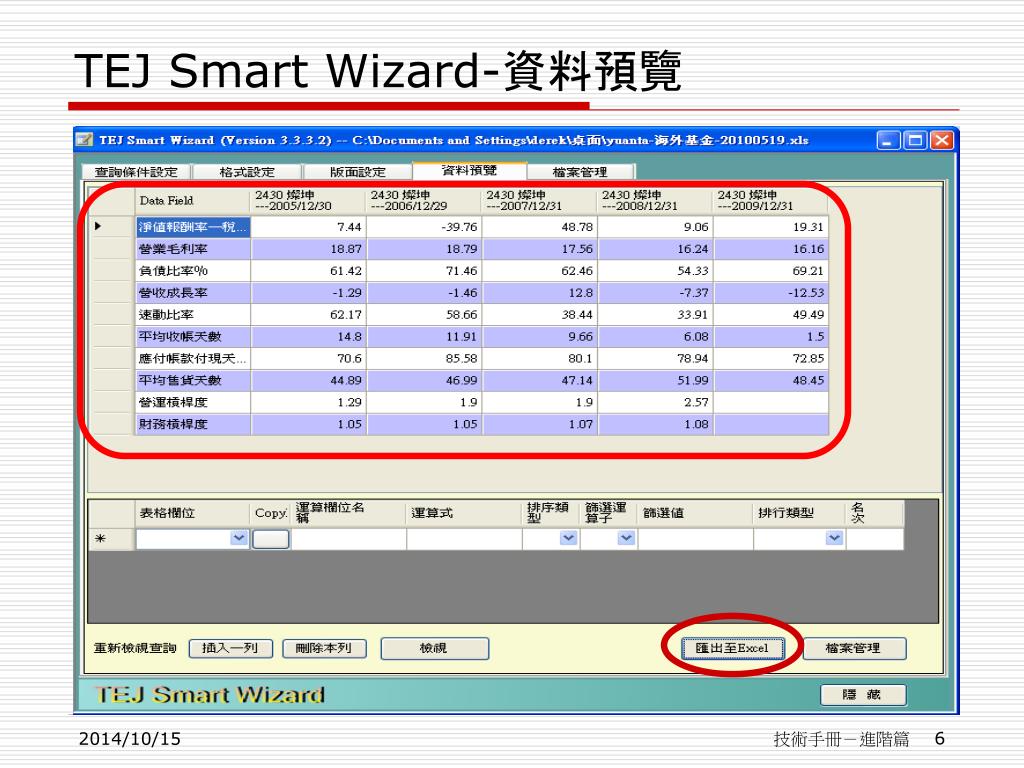This screenshot has width=1024, height=768.
Task: Go to the 檔案管理 tab
Action: [580, 172]
